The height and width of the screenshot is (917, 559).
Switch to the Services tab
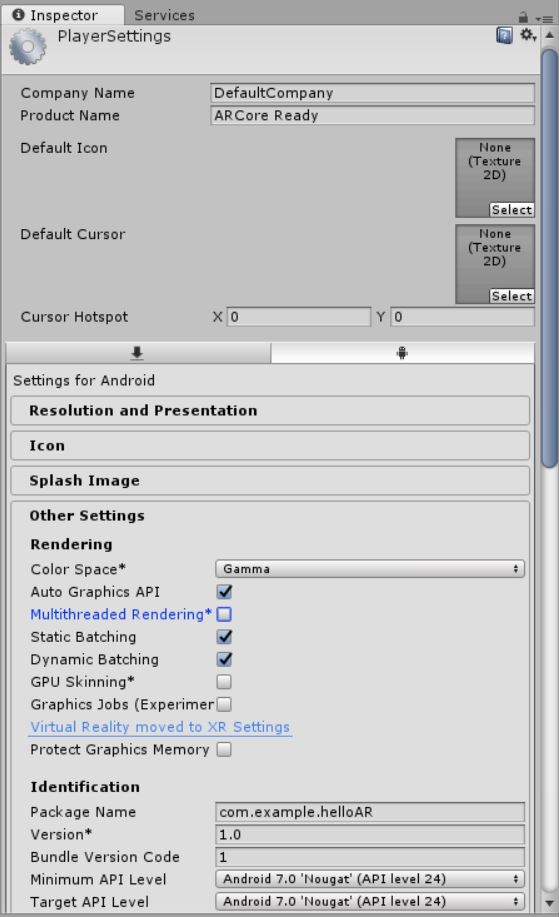coord(164,15)
